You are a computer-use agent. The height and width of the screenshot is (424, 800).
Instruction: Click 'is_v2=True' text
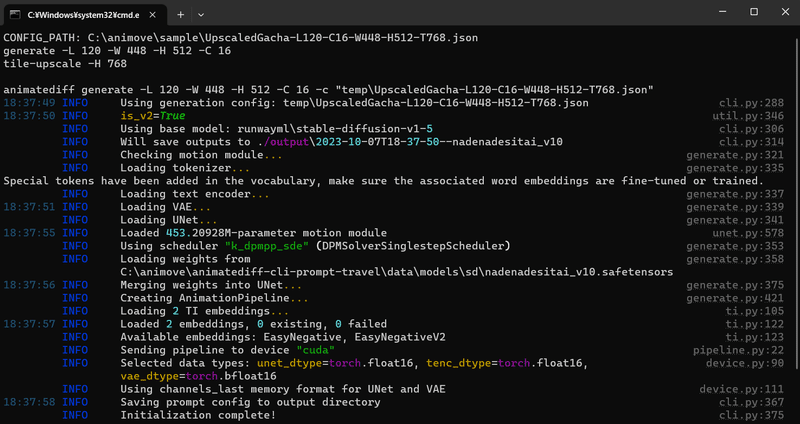(x=153, y=116)
